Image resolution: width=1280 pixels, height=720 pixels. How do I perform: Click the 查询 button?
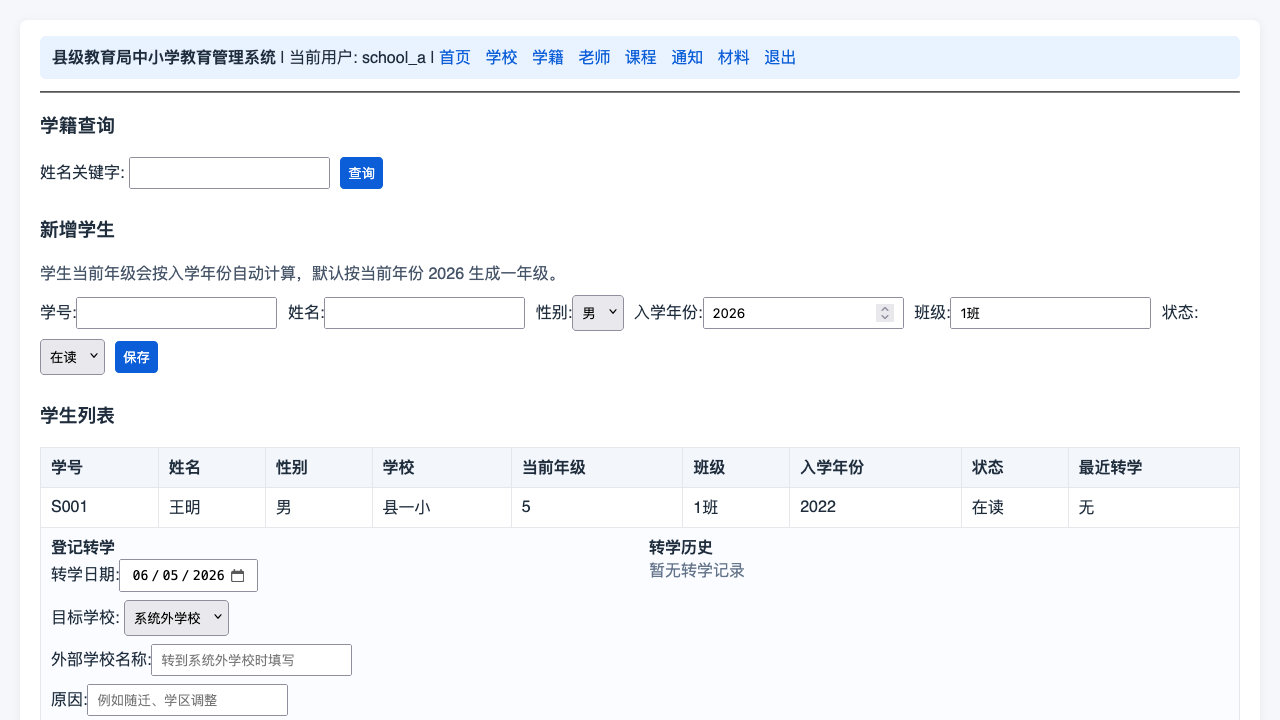(361, 173)
